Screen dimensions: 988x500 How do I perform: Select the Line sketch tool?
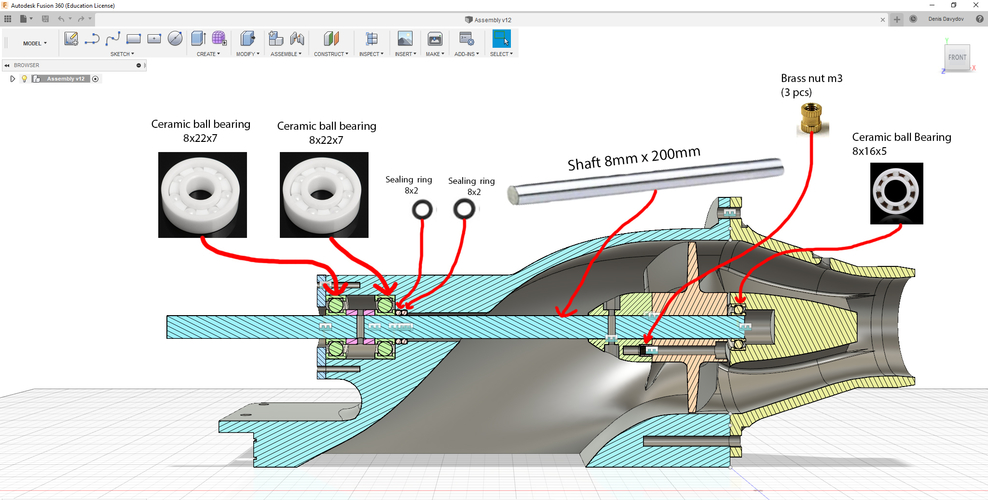[92, 38]
